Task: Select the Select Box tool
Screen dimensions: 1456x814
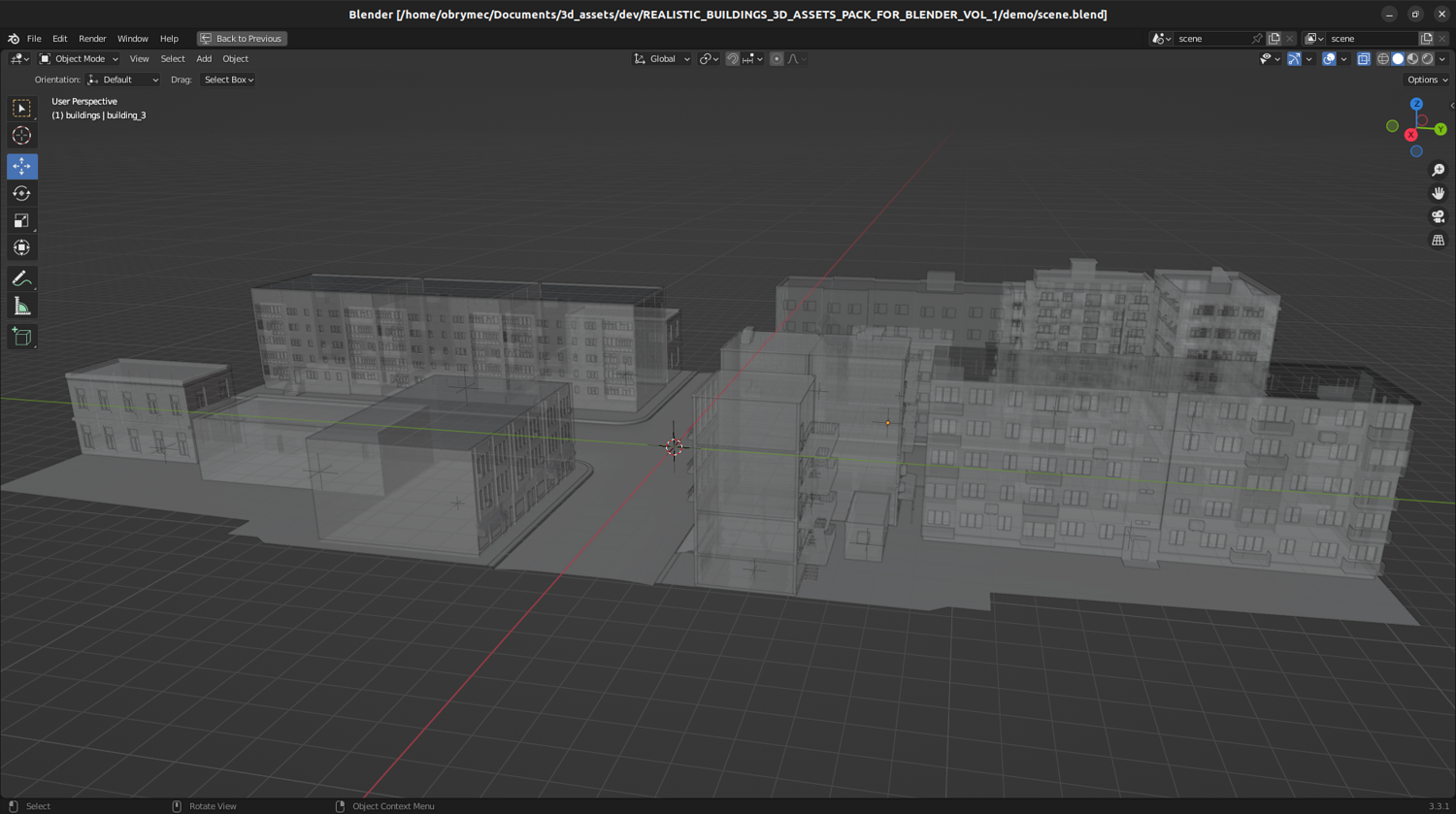Action: pyautogui.click(x=21, y=109)
